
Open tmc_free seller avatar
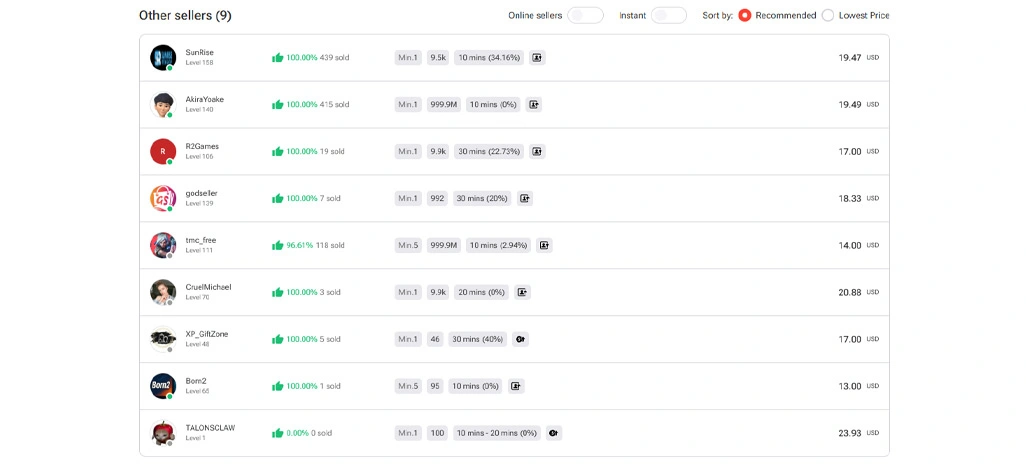[x=163, y=245]
